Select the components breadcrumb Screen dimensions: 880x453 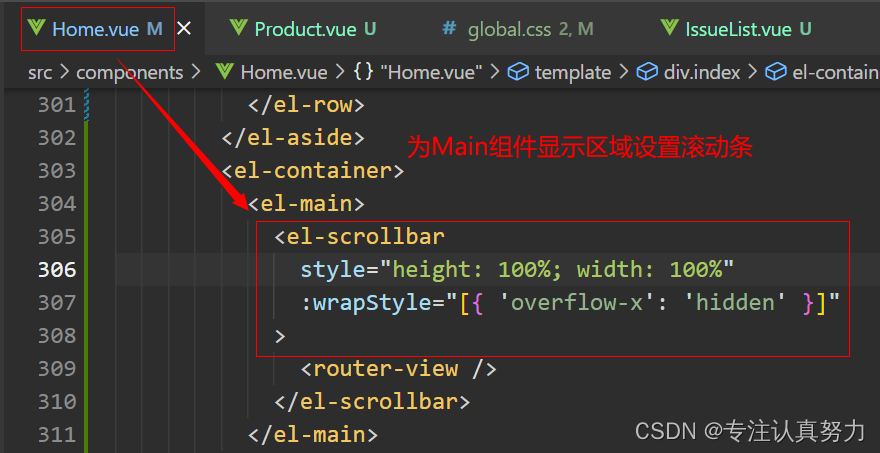[x=130, y=72]
